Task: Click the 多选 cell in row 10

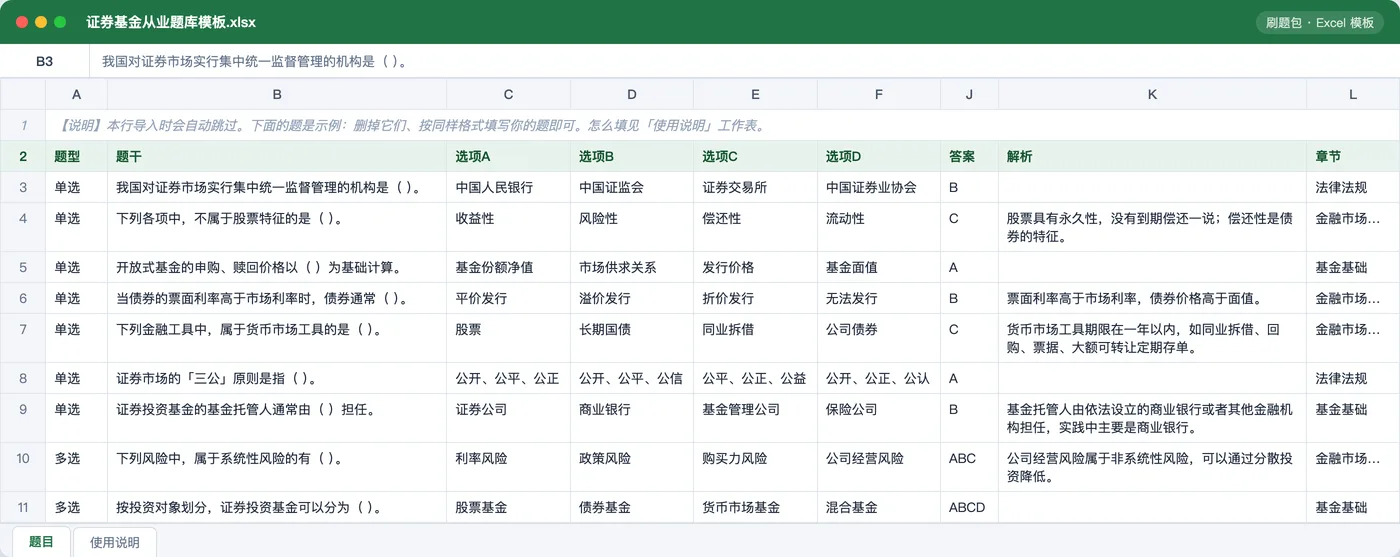Action: [76, 467]
